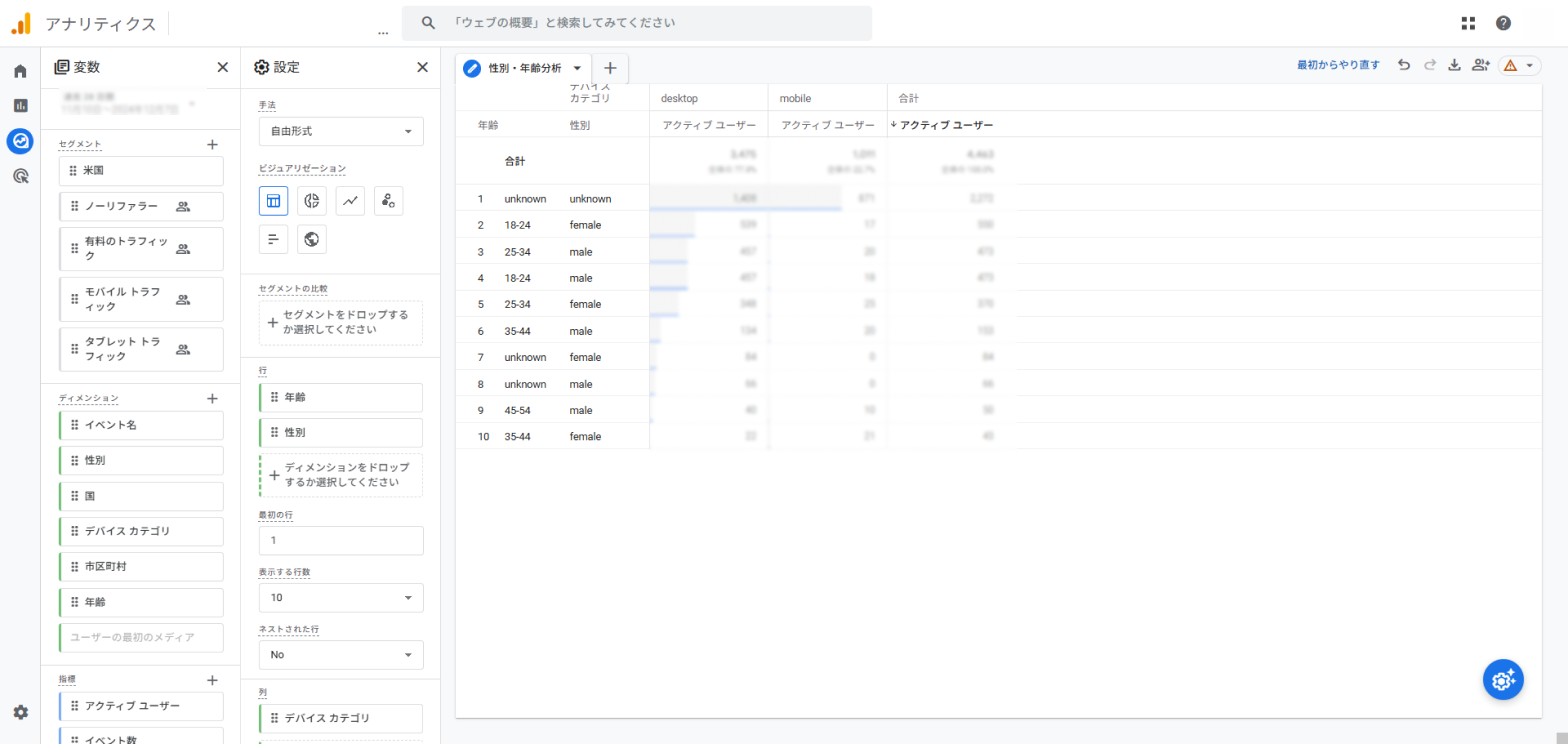The width and height of the screenshot is (1568, 744).
Task: Select the 米国 segment
Action: (x=141, y=171)
